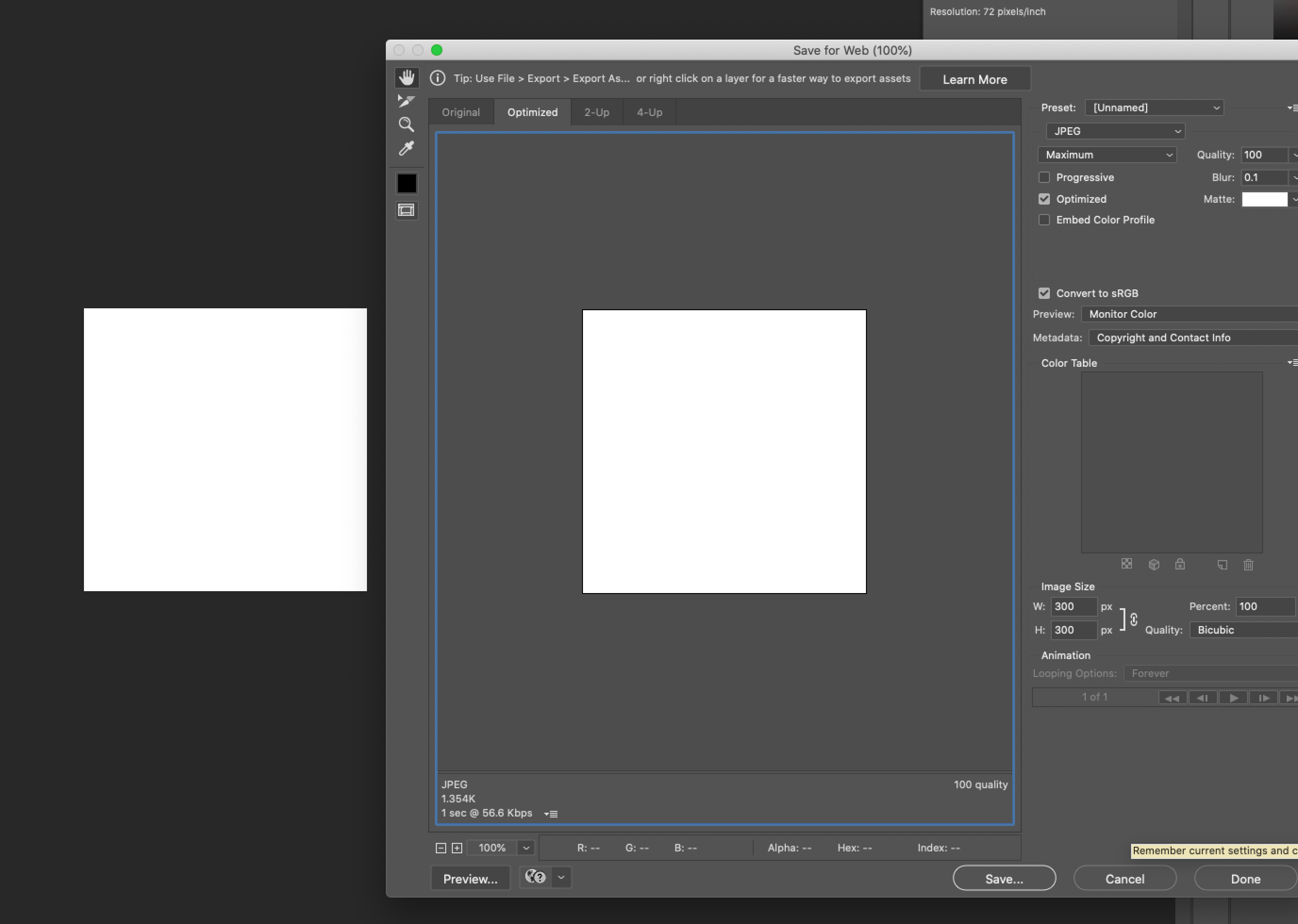This screenshot has height=924, width=1298.
Task: Disable Convert to sRGB
Action: pos(1045,293)
